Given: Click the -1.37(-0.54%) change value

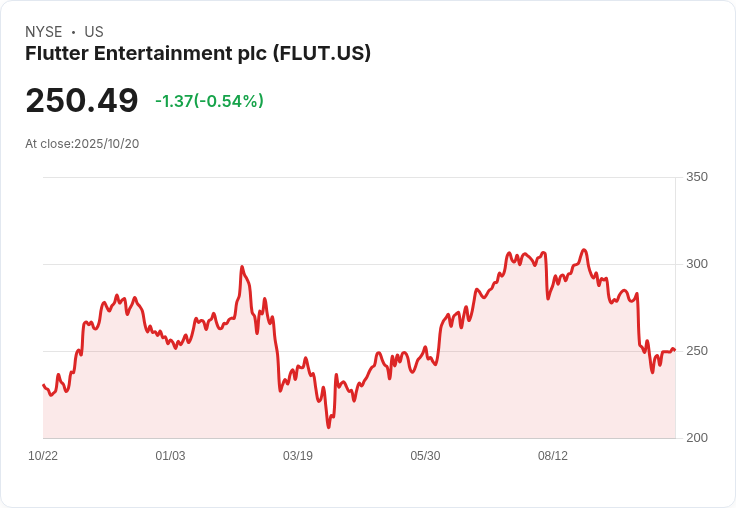Looking at the screenshot, I should pyautogui.click(x=209, y=101).
